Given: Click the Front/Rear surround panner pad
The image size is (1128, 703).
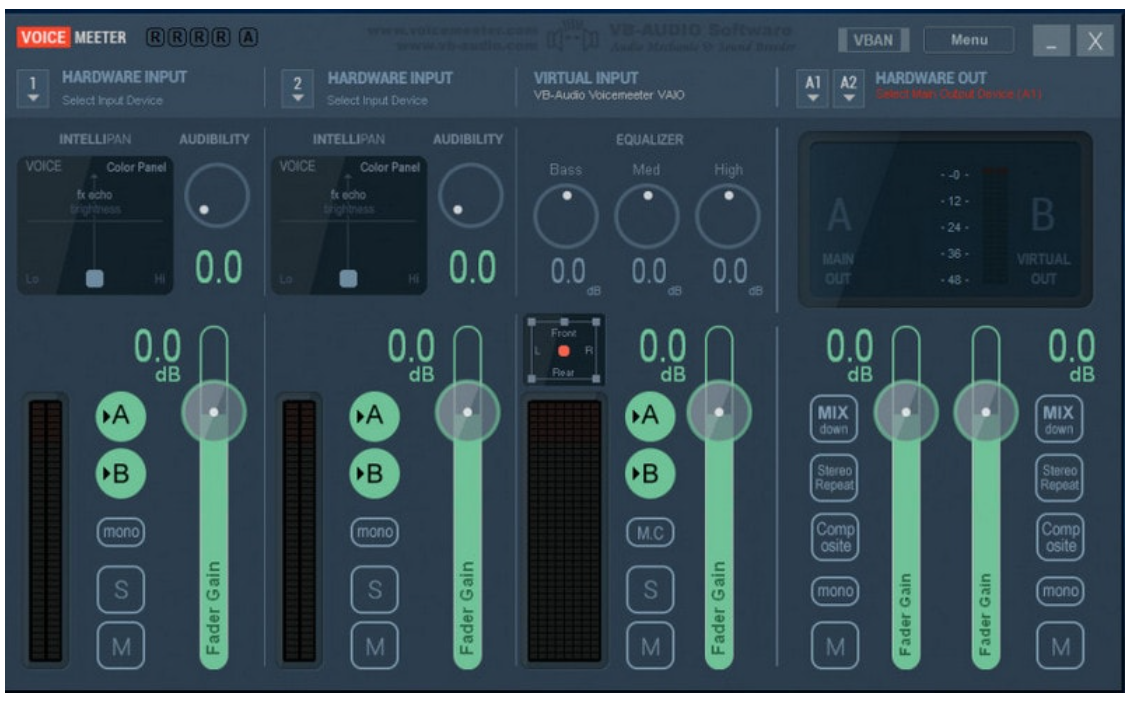Looking at the screenshot, I should click(564, 351).
